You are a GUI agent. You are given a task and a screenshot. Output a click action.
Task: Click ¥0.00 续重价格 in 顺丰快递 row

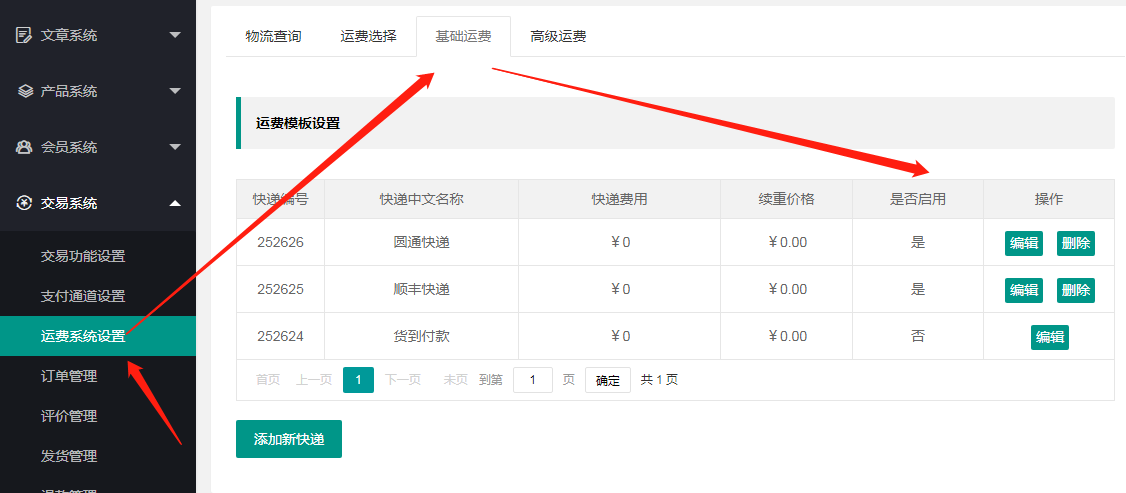[786, 289]
